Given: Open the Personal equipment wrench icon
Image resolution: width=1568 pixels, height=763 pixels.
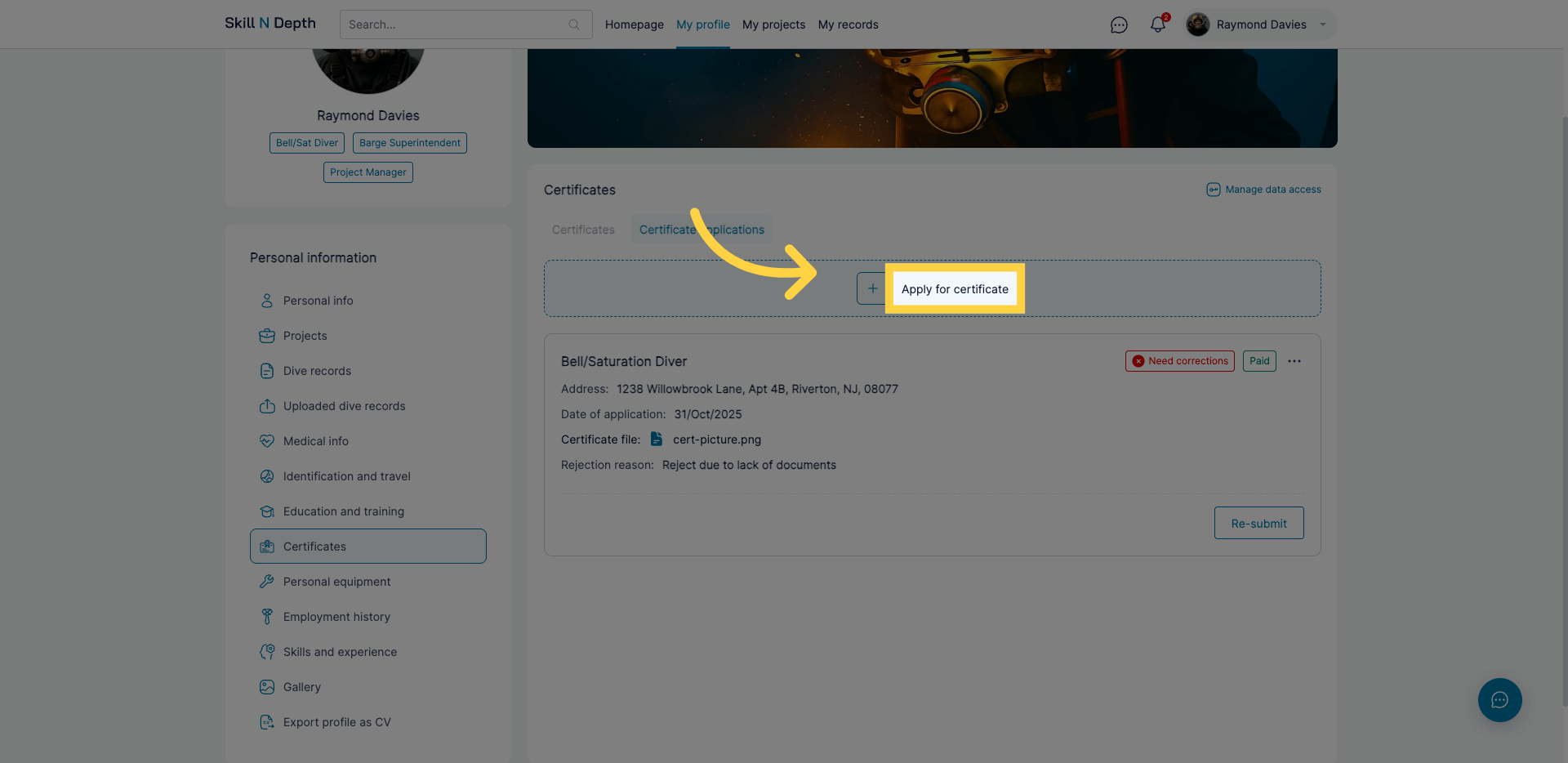Looking at the screenshot, I should click(x=267, y=581).
